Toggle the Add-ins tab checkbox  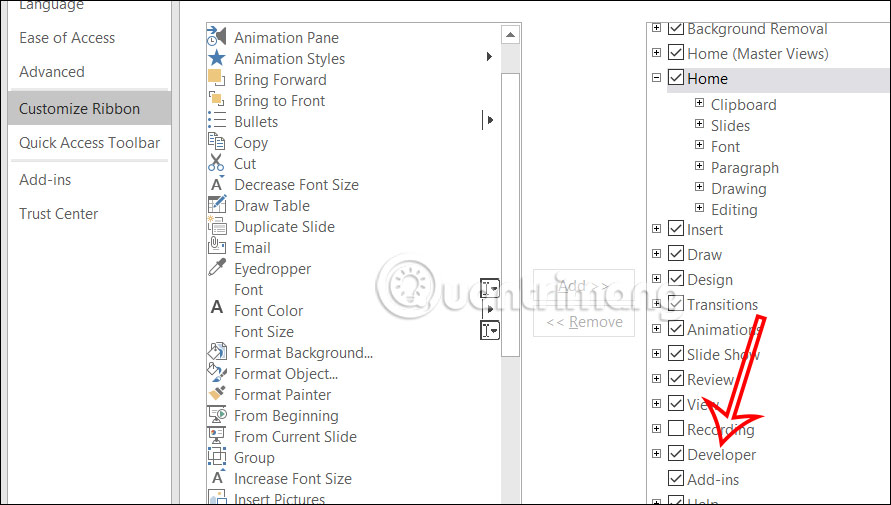tap(676, 478)
